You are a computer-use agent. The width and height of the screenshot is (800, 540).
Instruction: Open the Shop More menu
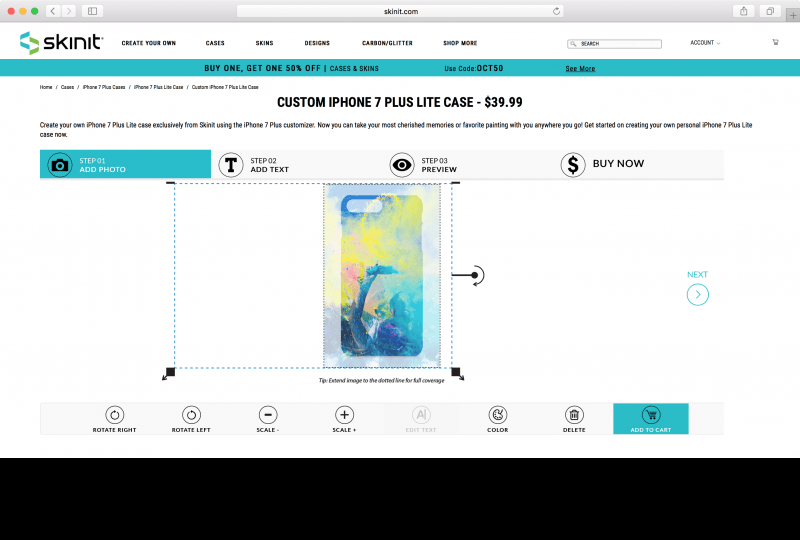[460, 43]
